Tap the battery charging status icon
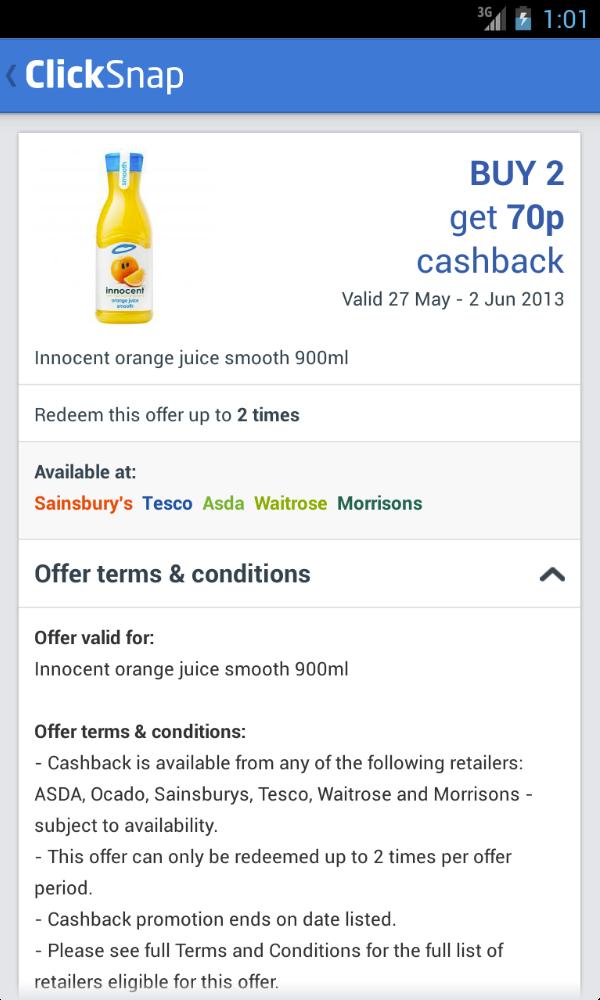 click(522, 19)
